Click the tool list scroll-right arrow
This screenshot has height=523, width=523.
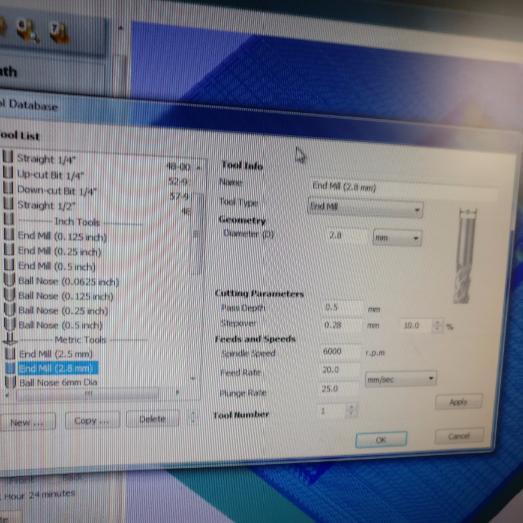177,392
